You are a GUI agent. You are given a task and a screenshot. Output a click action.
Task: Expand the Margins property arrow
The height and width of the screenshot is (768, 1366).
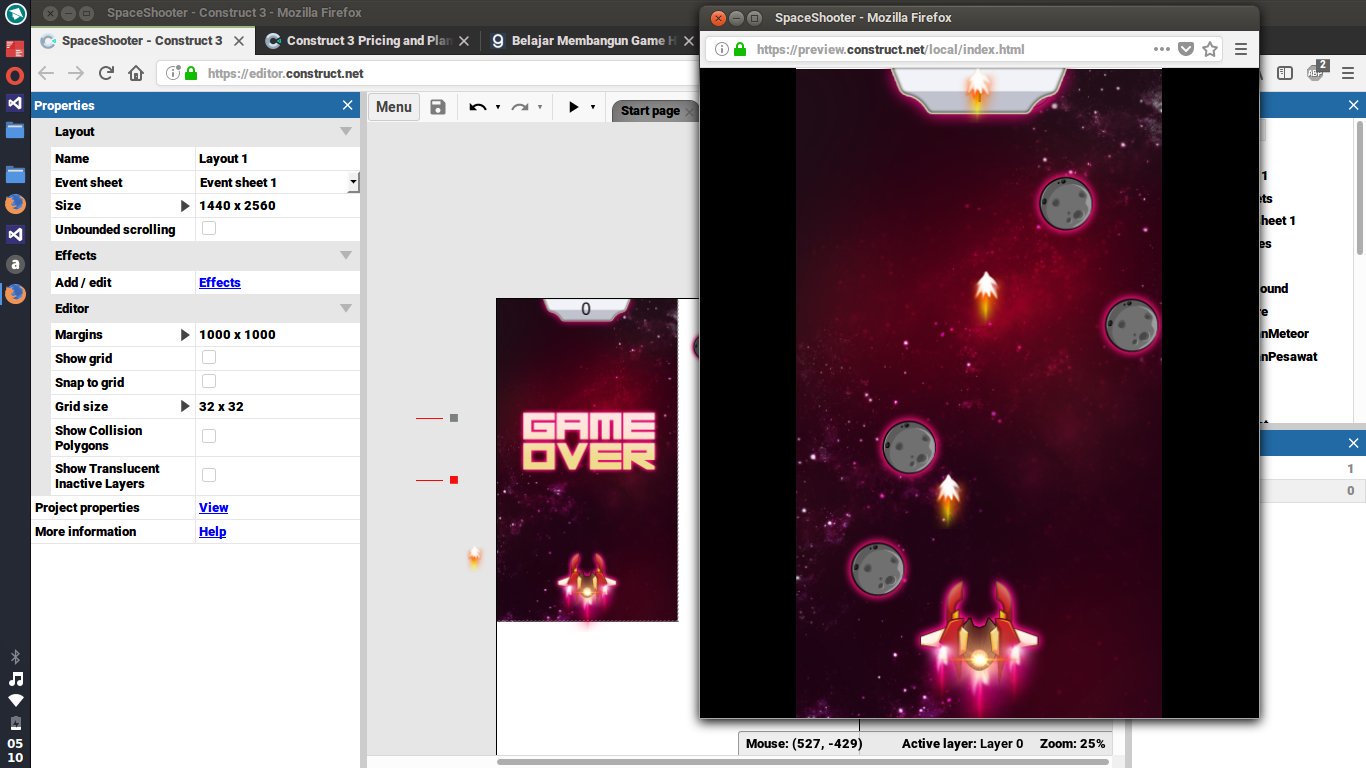[x=185, y=335]
